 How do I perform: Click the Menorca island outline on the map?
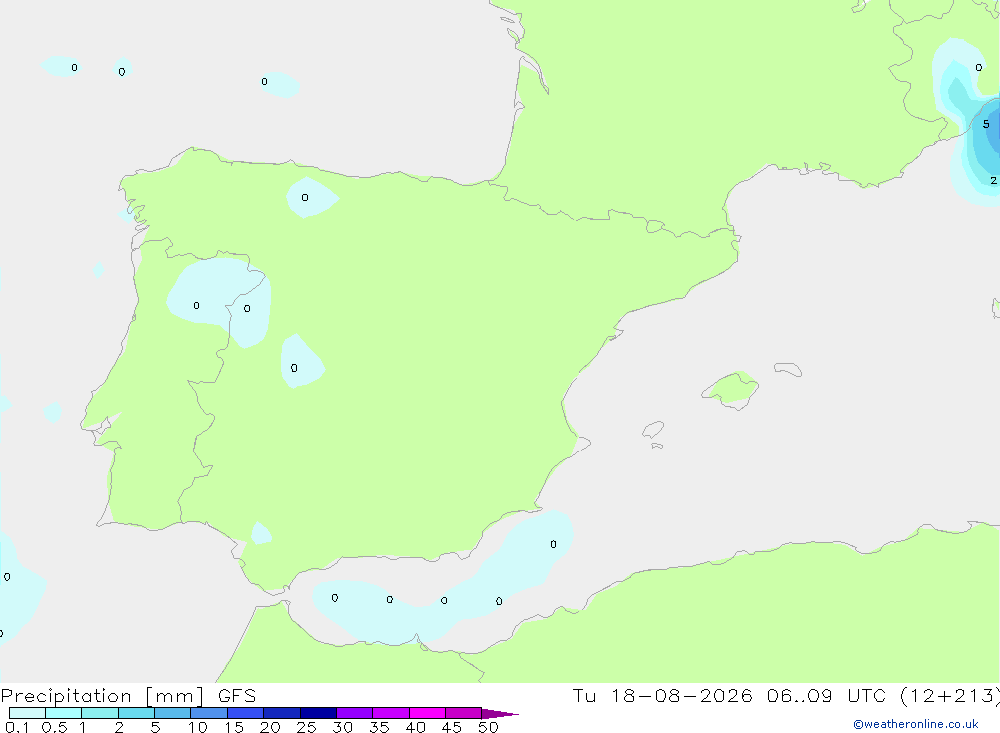tap(788, 369)
